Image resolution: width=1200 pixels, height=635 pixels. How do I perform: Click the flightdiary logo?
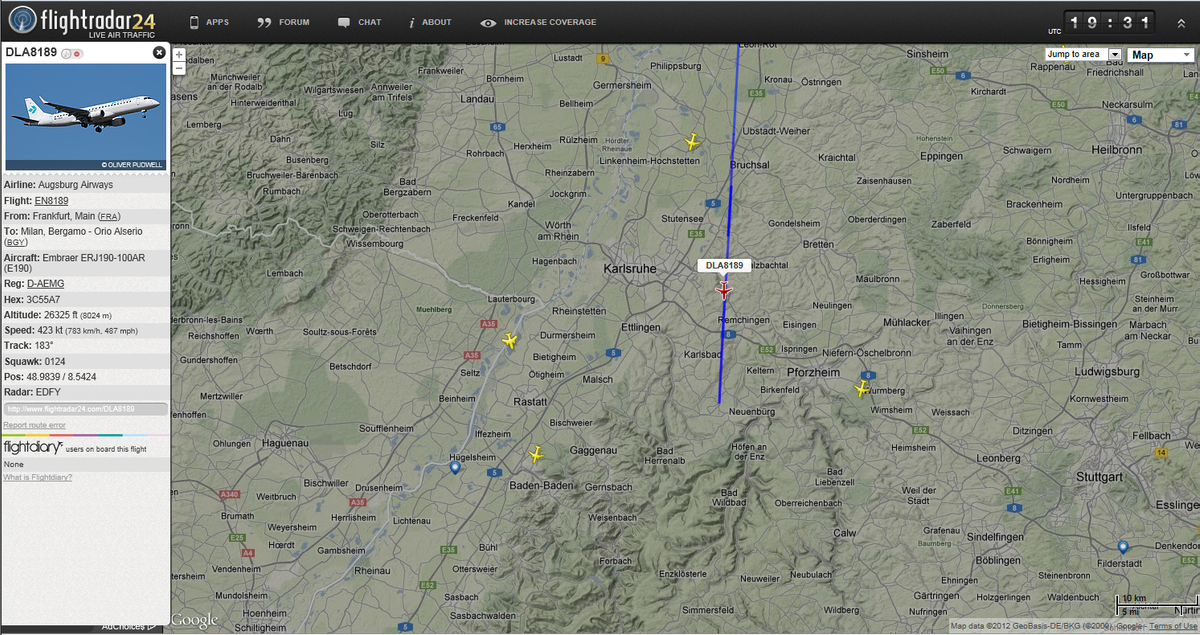(33, 447)
